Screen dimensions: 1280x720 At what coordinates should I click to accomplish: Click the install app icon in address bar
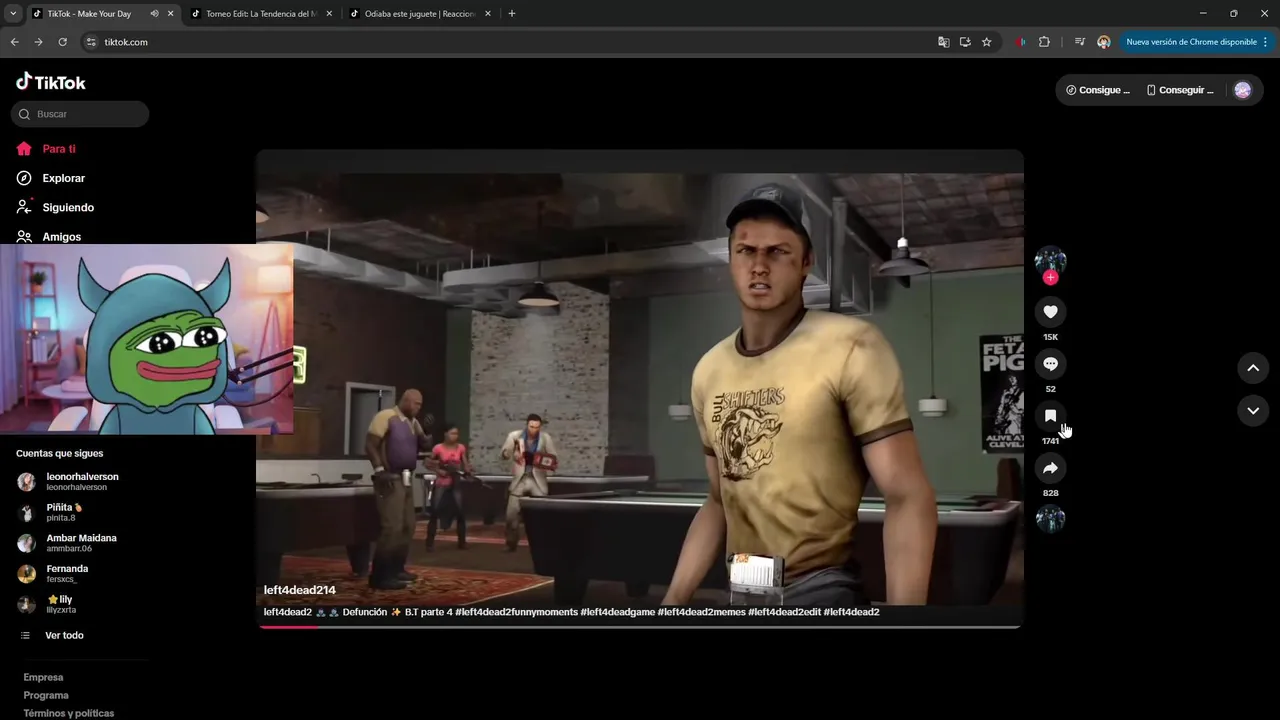965,42
